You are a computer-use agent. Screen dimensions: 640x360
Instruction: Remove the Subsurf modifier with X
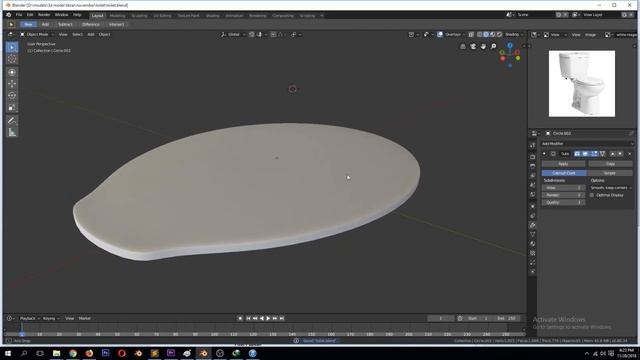tap(629, 153)
